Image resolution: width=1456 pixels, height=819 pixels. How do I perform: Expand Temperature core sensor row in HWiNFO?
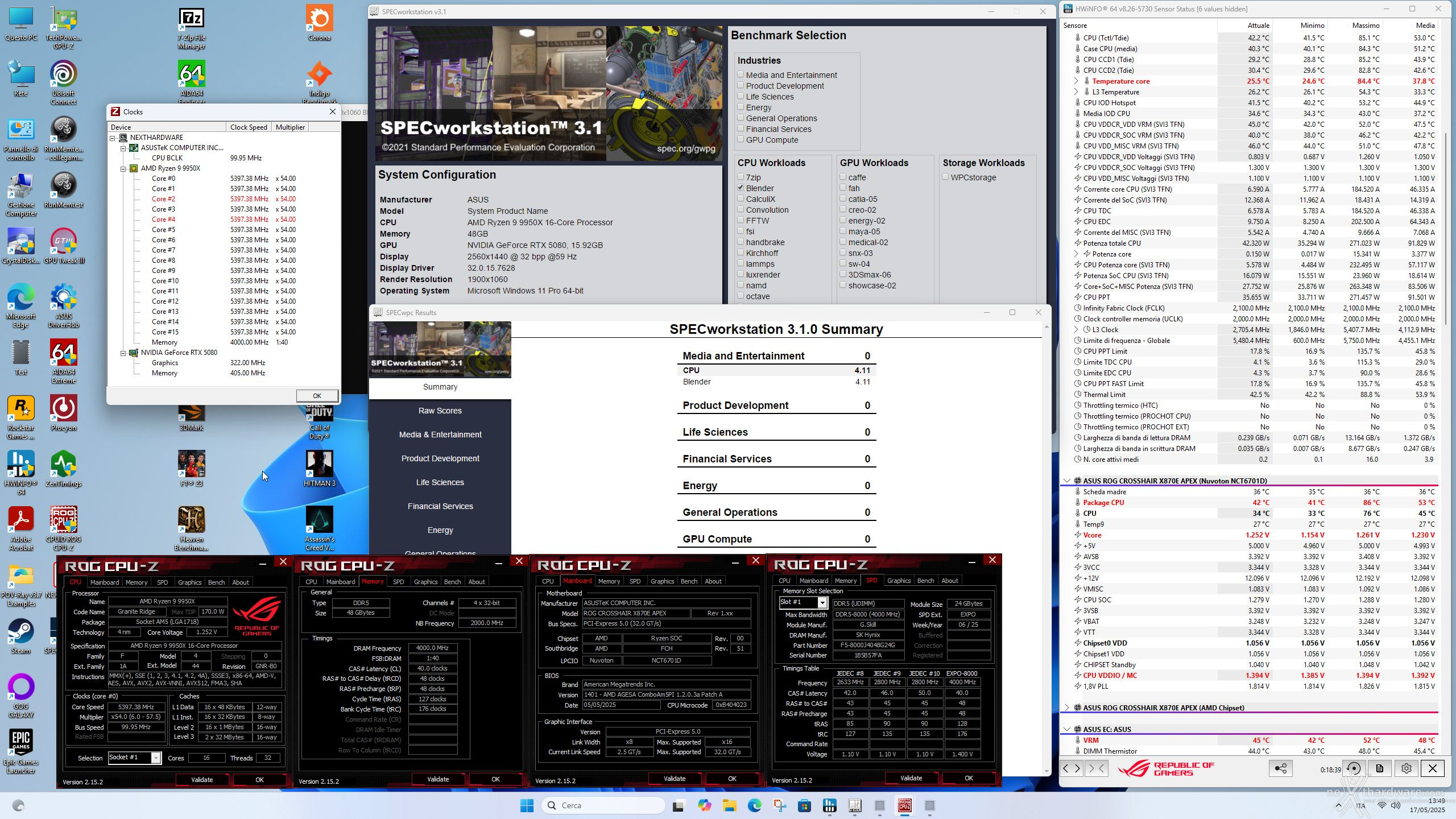(x=1076, y=81)
